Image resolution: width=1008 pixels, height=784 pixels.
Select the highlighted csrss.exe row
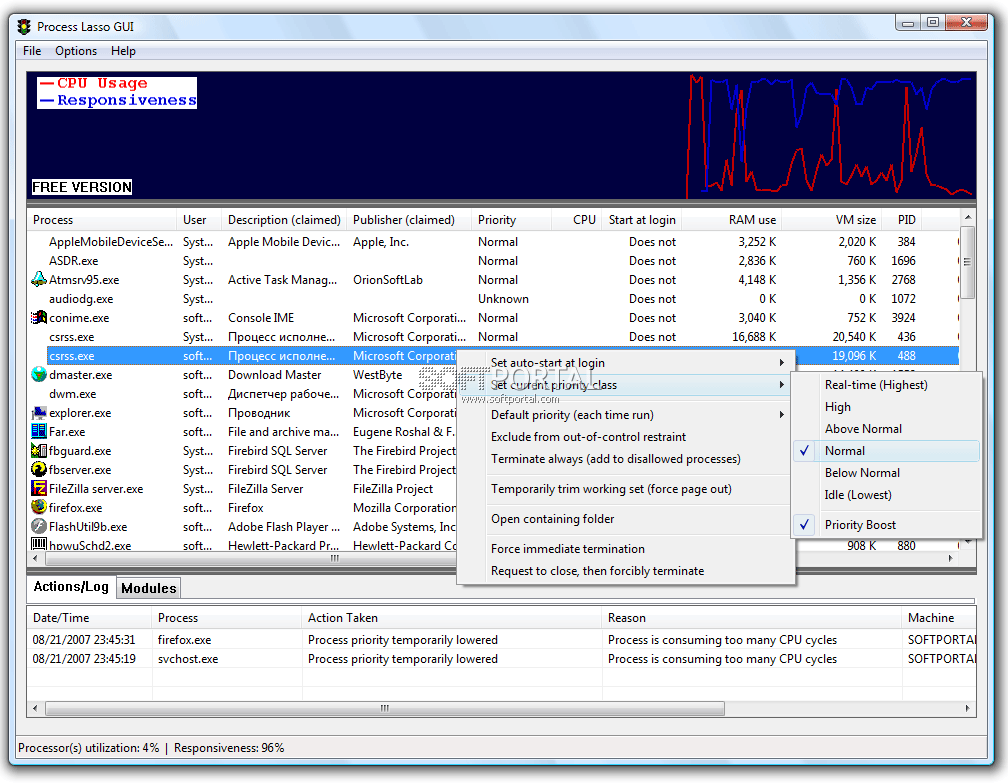(252, 355)
